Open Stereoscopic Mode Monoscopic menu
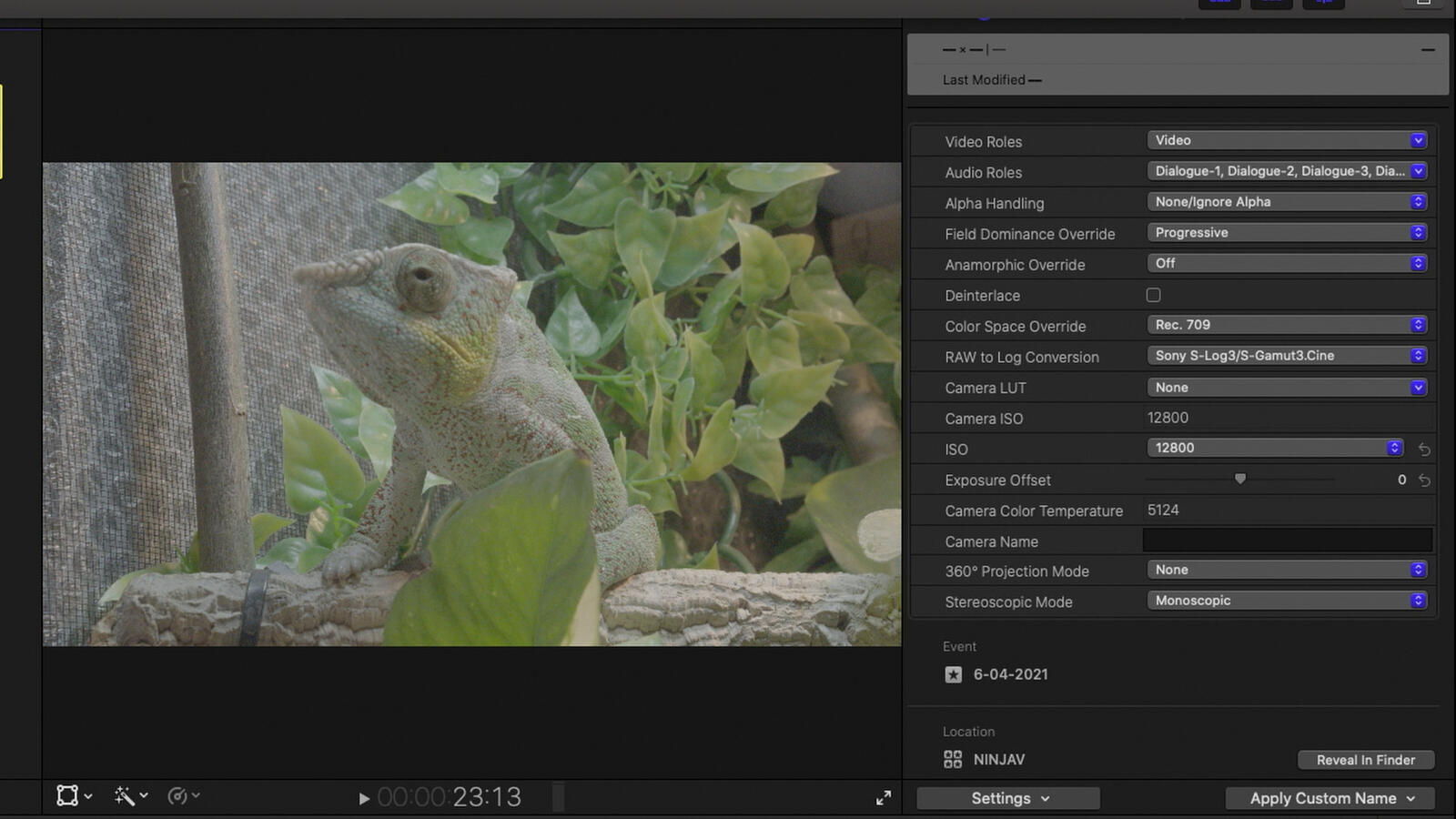 click(x=1287, y=601)
